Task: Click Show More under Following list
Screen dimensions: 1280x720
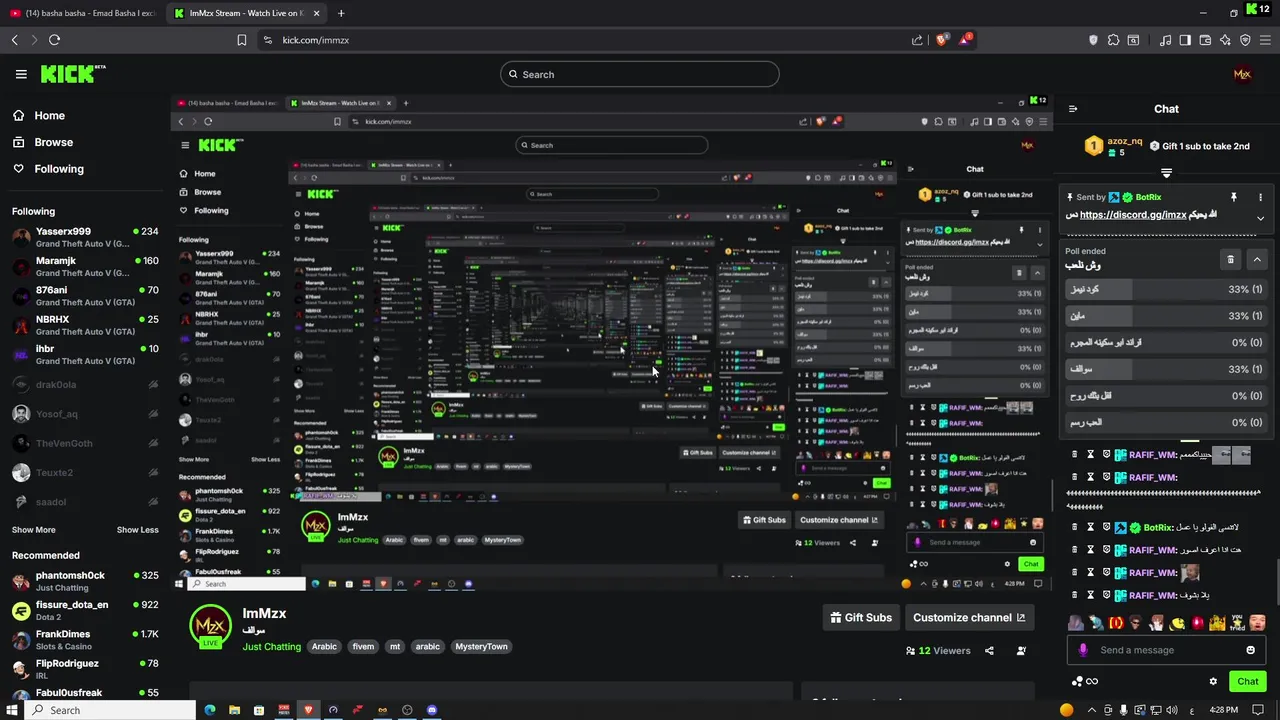Action: [34, 530]
